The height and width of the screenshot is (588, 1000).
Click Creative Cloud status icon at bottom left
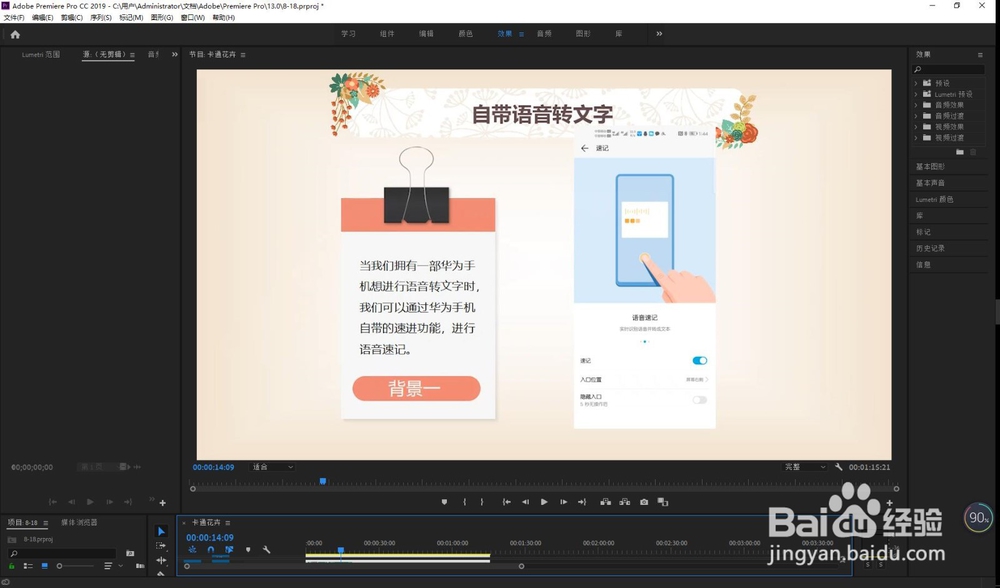[5, 582]
